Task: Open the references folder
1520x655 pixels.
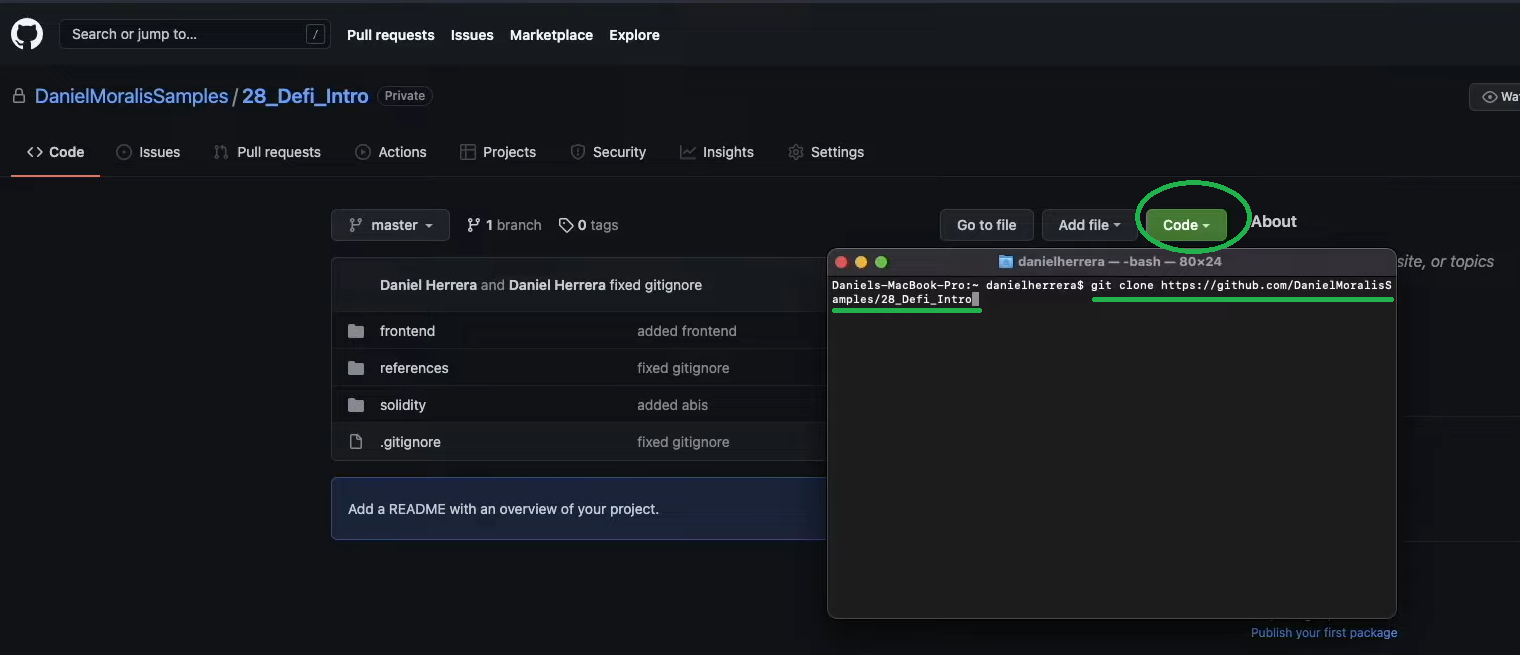Action: tap(414, 368)
